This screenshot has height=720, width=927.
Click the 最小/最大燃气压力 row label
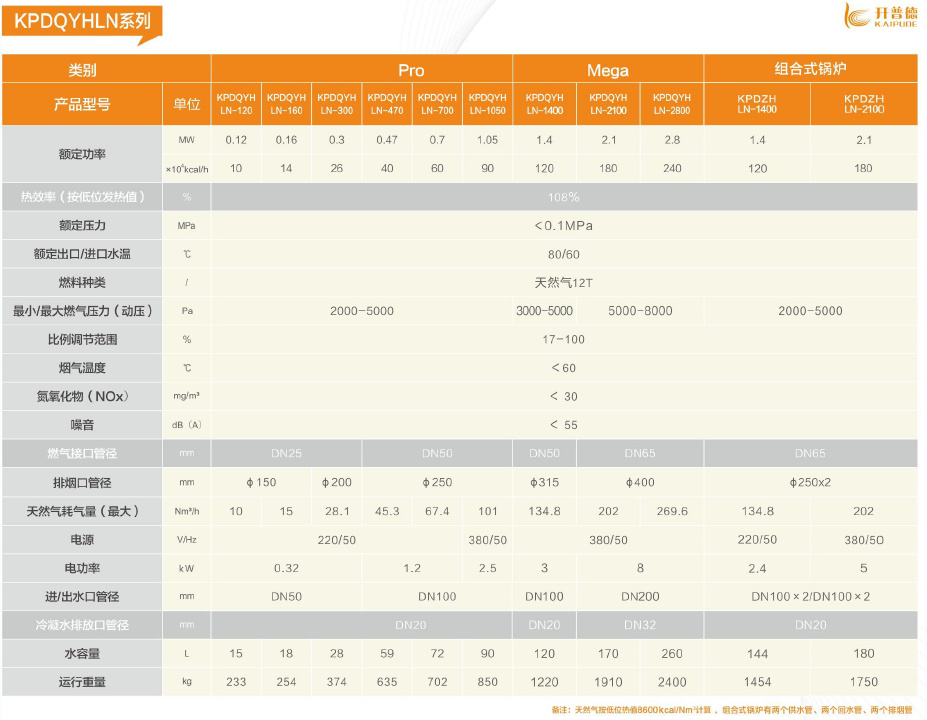pyautogui.click(x=82, y=311)
